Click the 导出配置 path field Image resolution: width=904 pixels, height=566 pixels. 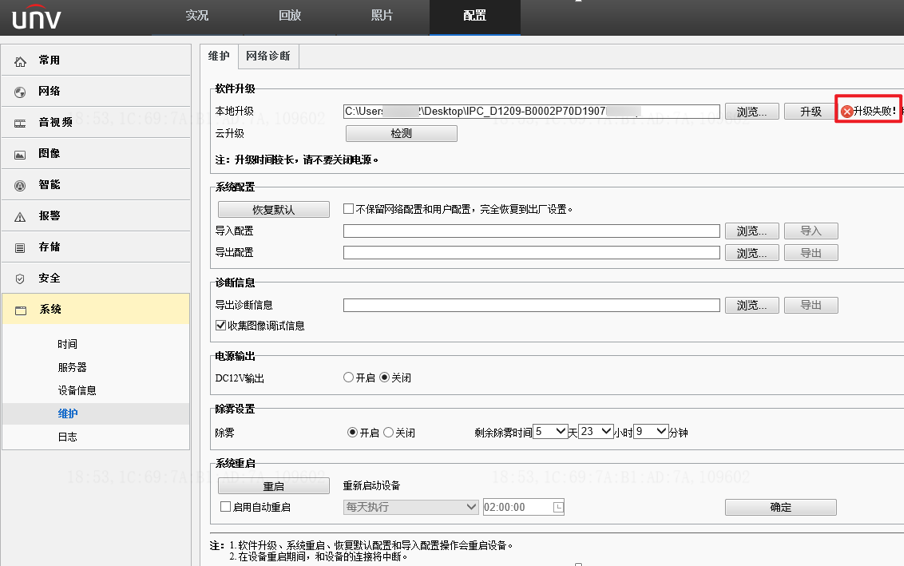(x=532, y=253)
